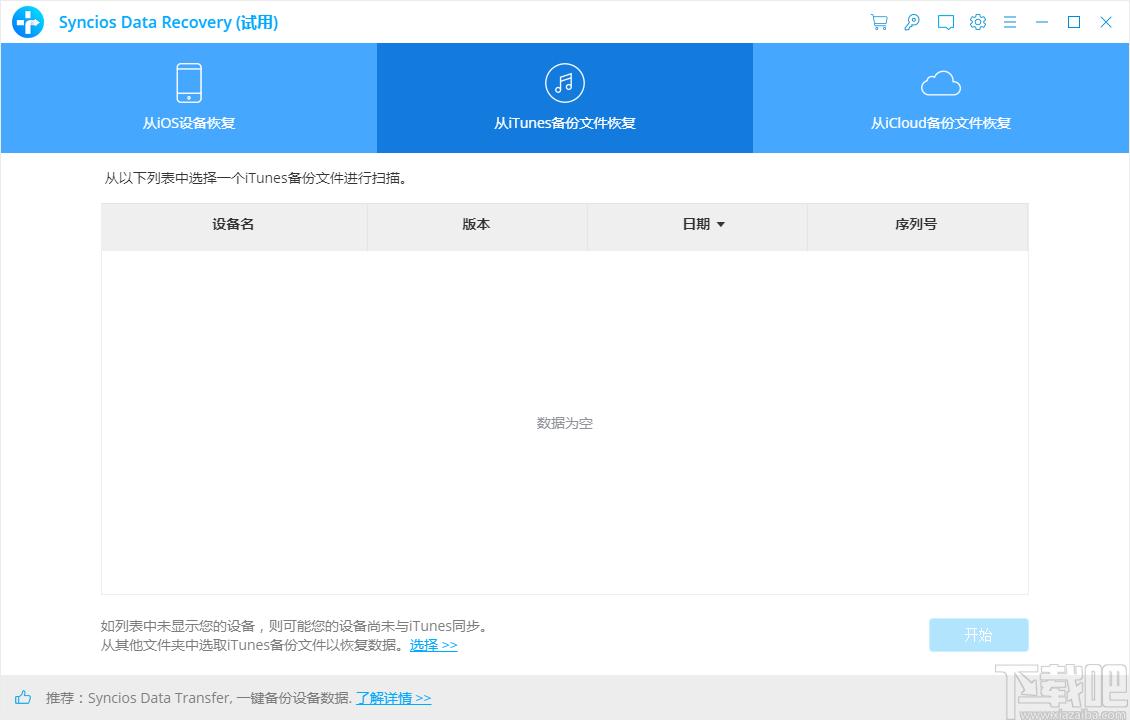The height and width of the screenshot is (720, 1130).
Task: Click the 选择 >> link
Action: 433,645
